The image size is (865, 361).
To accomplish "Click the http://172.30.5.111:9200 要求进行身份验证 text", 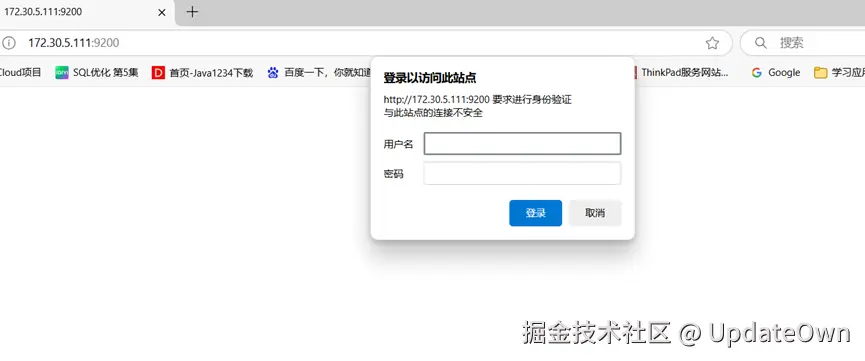I will coord(478,100).
